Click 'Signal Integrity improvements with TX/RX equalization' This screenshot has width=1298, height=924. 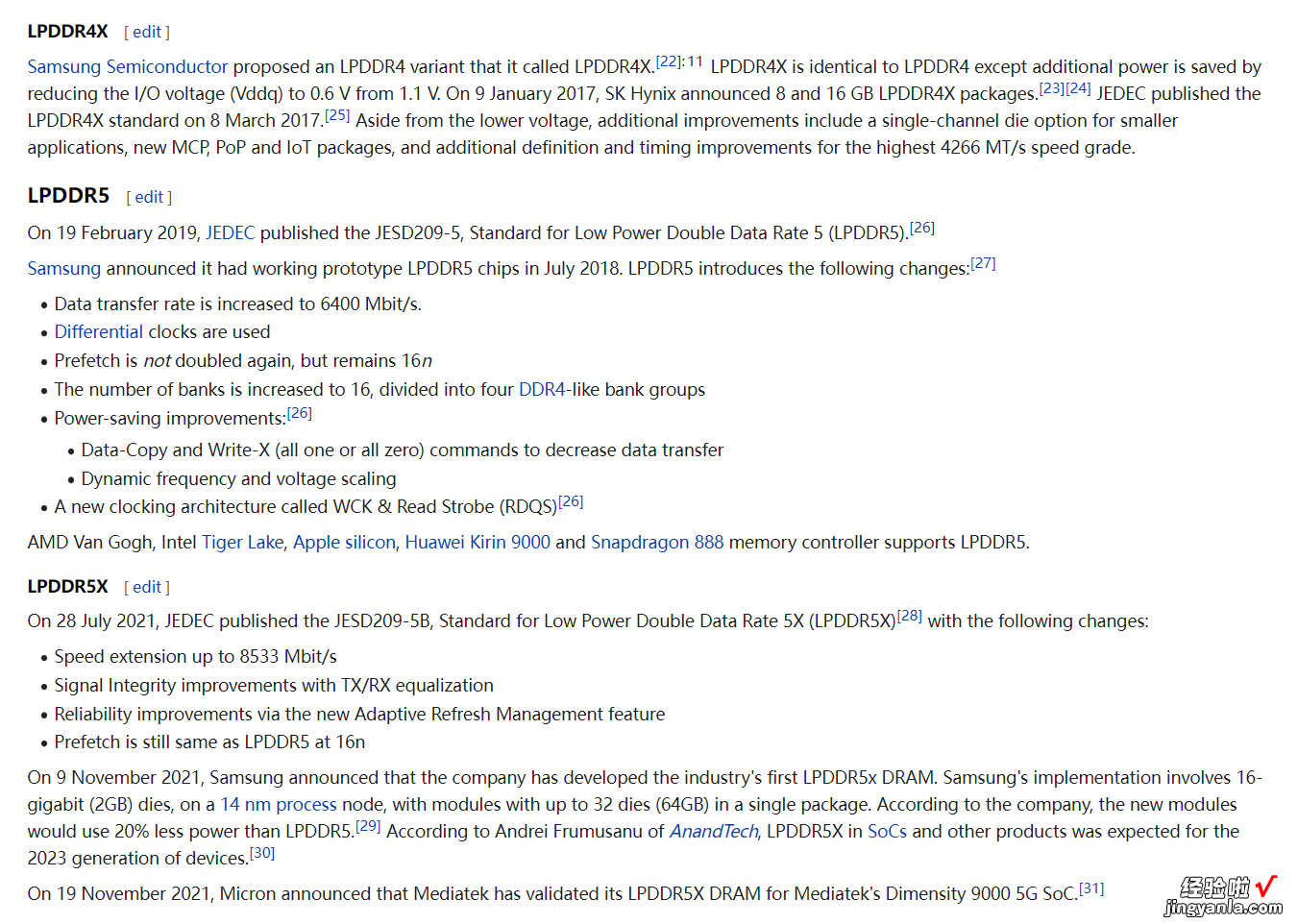274,685
